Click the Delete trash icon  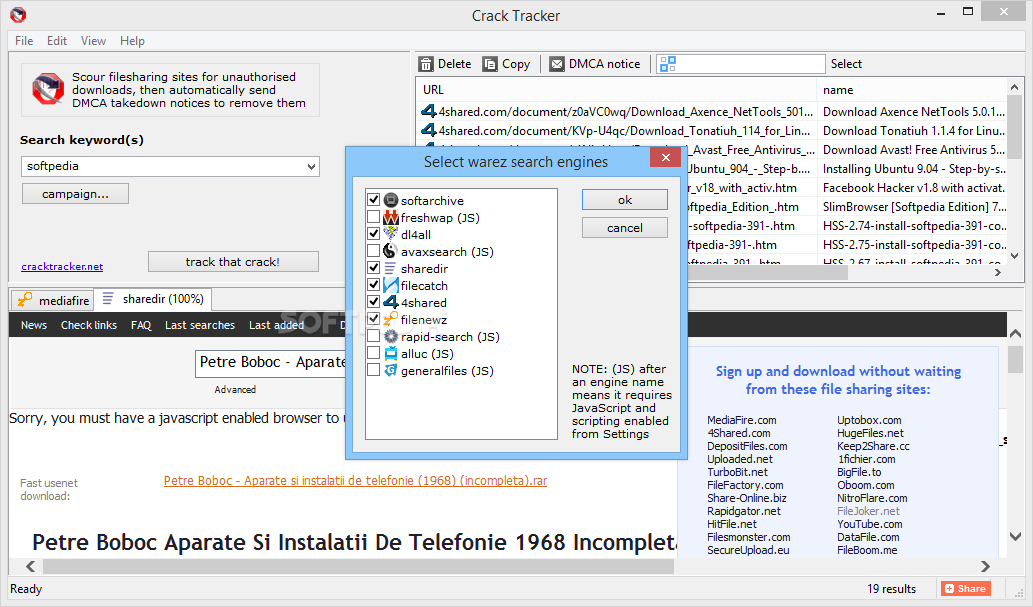point(426,64)
